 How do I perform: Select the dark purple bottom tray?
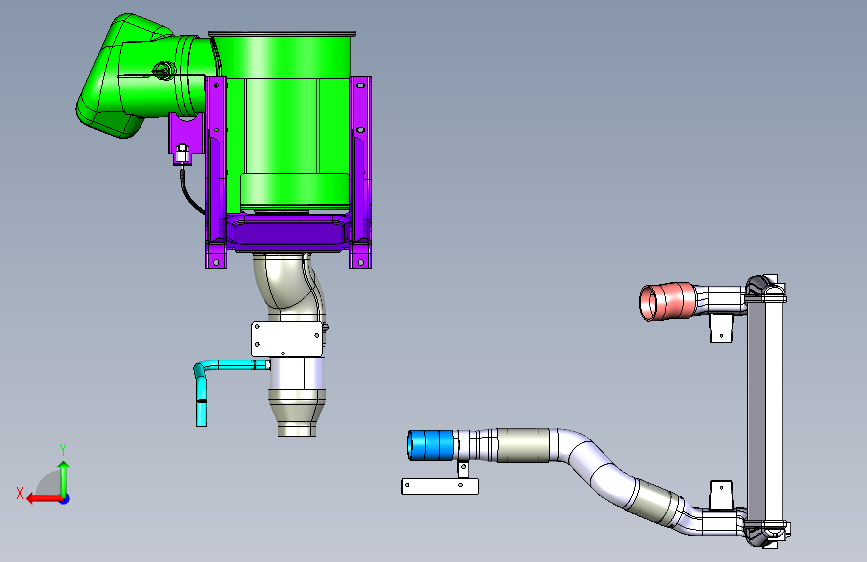[288, 232]
